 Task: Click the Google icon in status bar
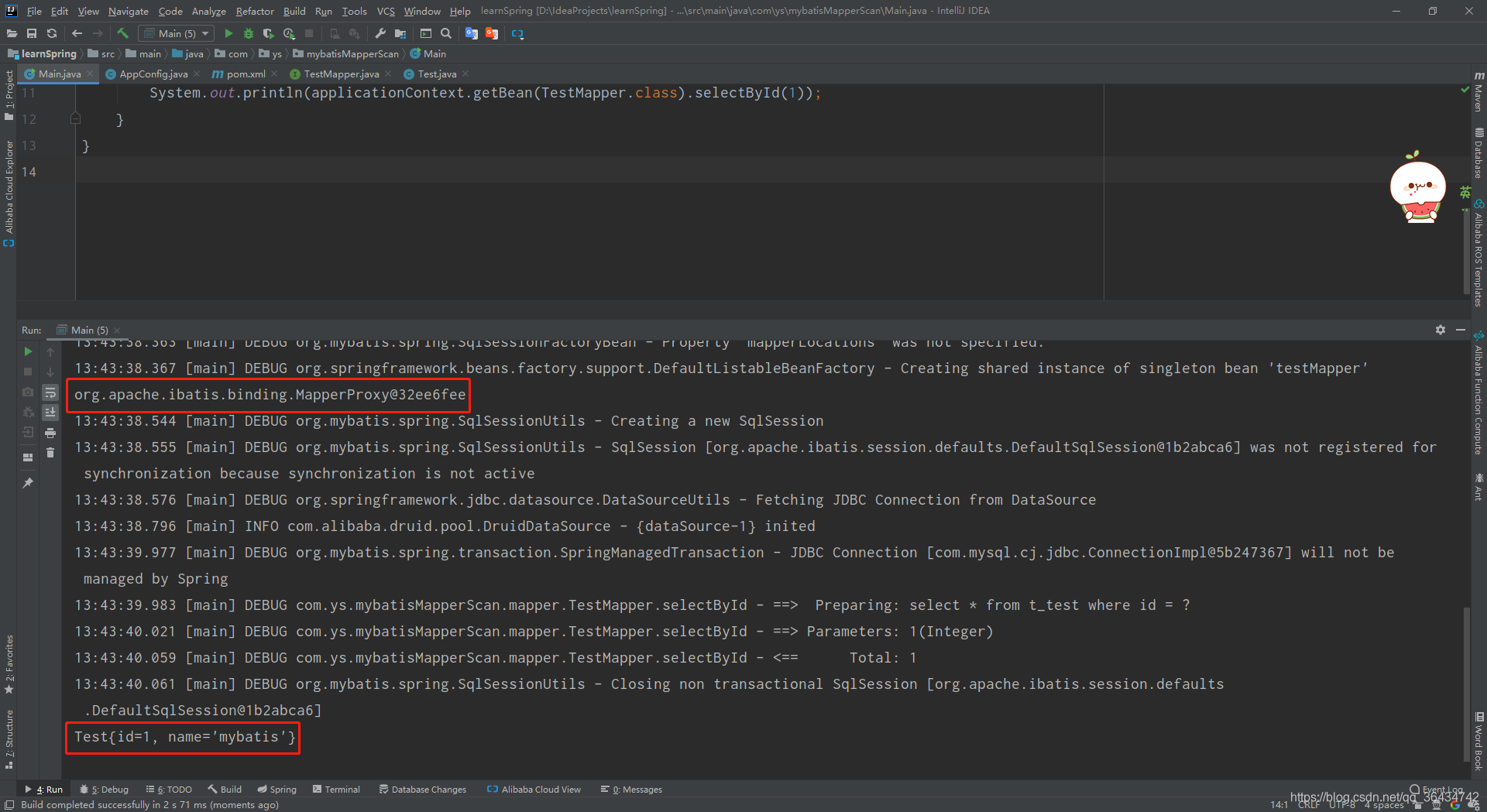(x=1454, y=805)
